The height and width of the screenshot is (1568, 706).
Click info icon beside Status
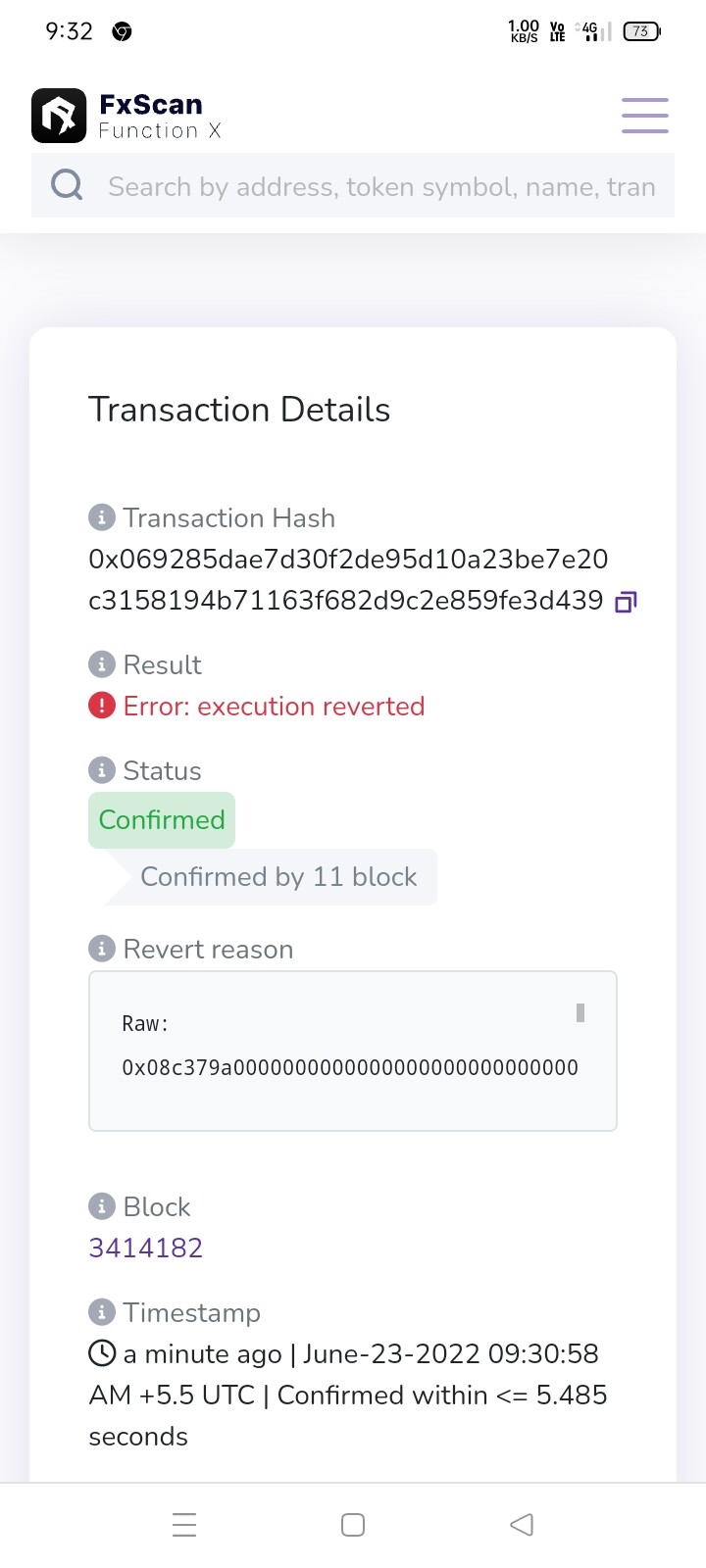pyautogui.click(x=101, y=769)
